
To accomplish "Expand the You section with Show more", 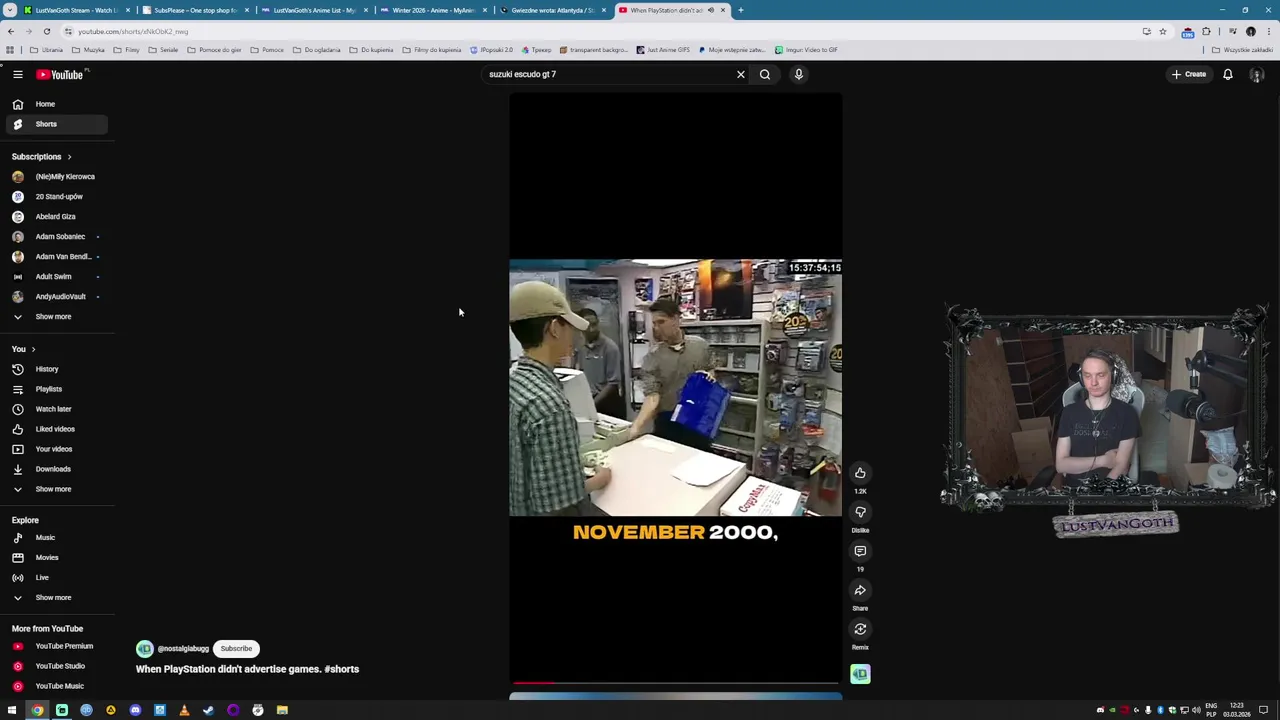I will (53, 489).
